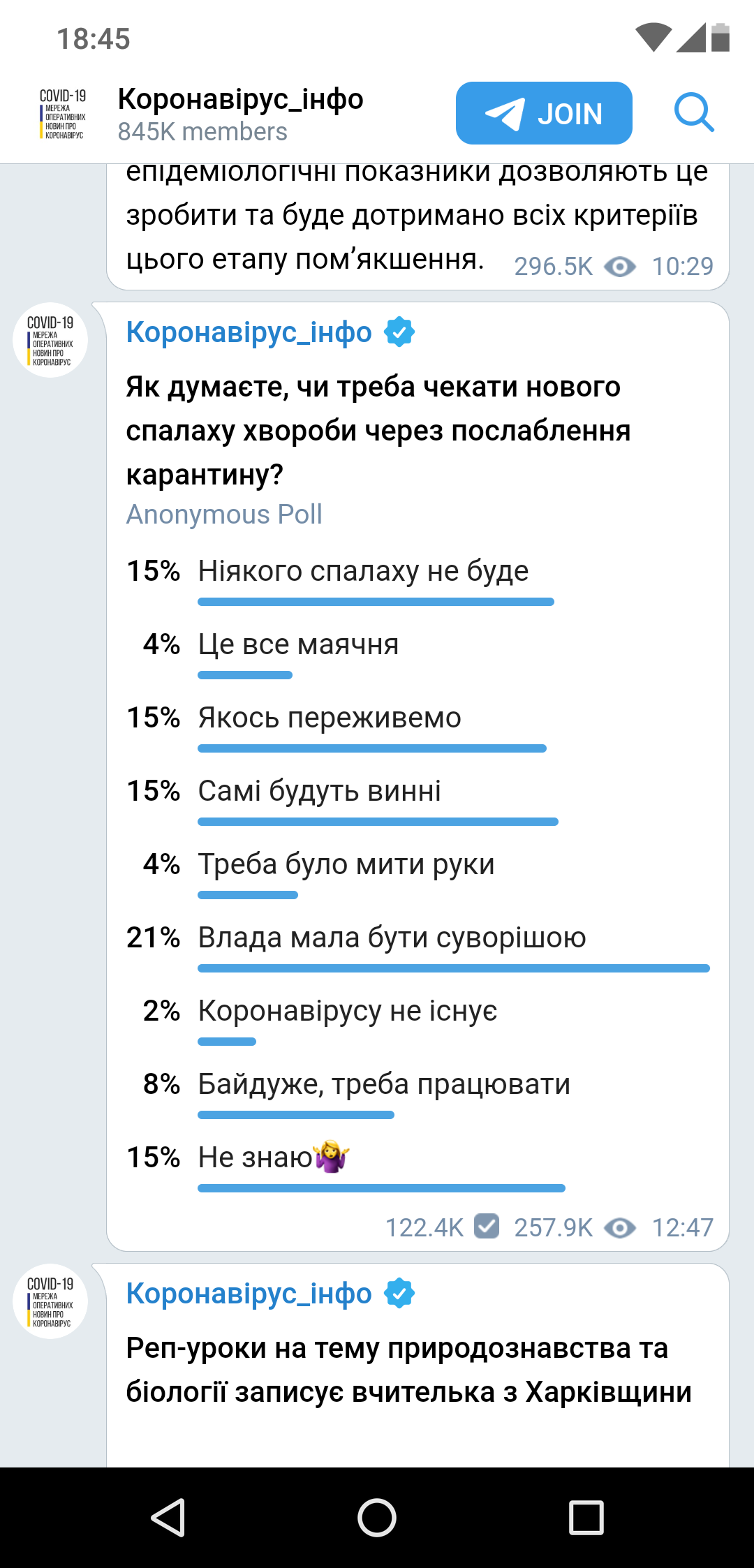754x1568 pixels.
Task: Choose 'Влада мала бути суворішою' poll answer
Action: [392, 938]
